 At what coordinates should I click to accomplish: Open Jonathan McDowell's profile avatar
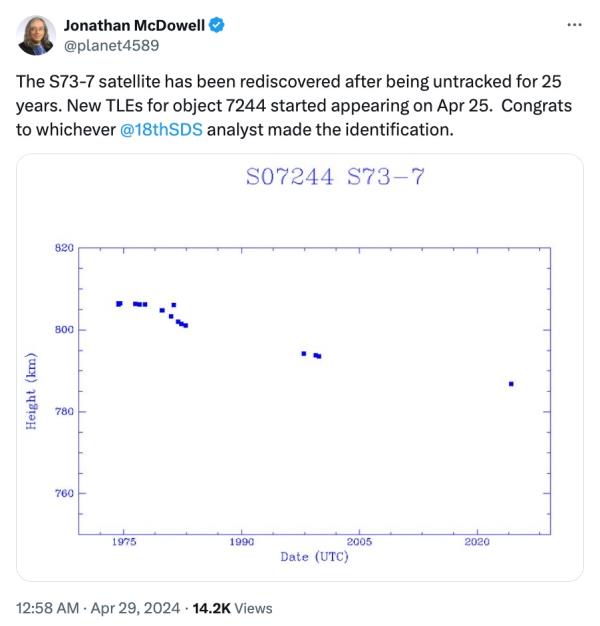tap(37, 34)
